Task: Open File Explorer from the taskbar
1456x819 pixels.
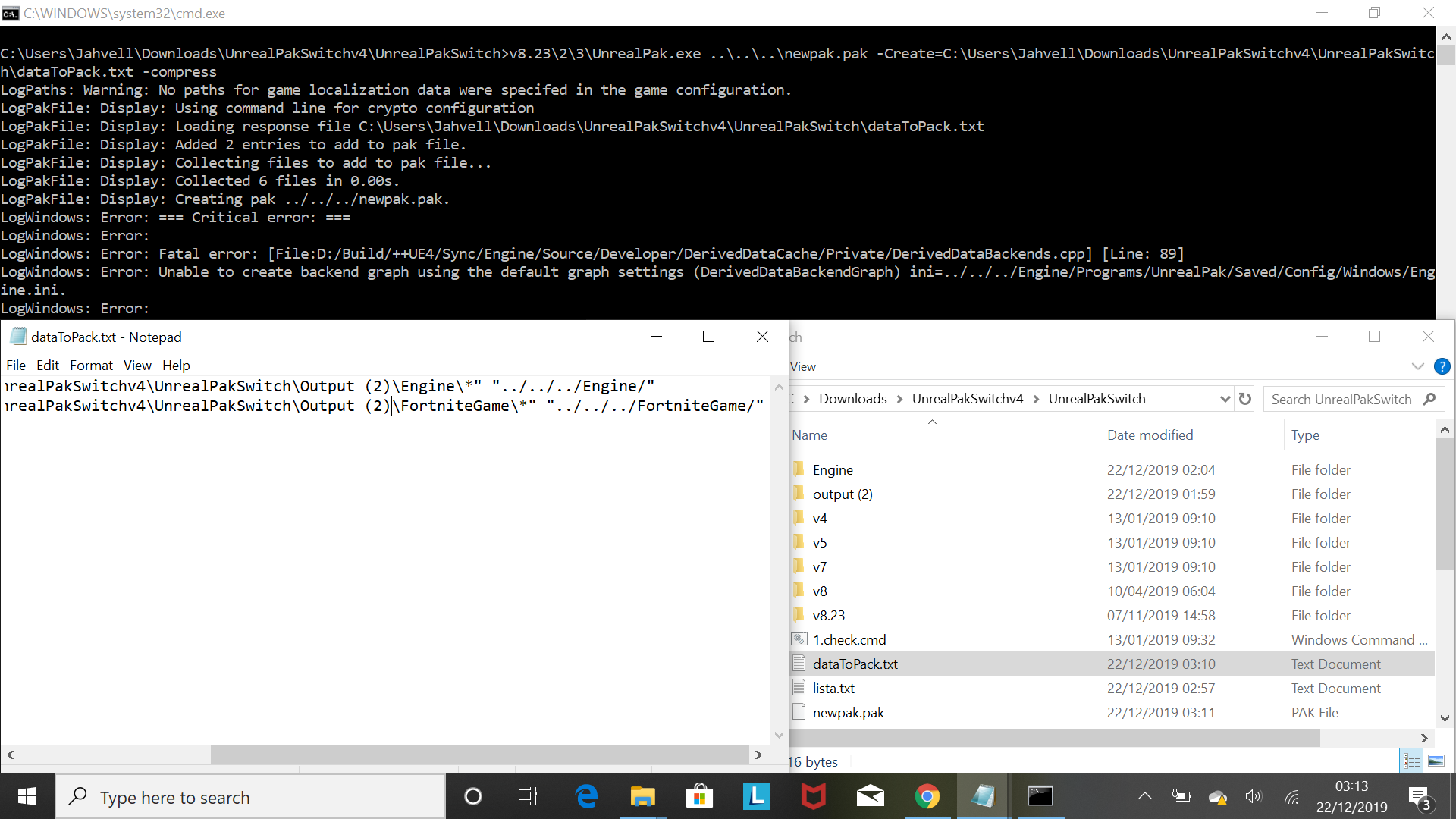Action: (642, 796)
